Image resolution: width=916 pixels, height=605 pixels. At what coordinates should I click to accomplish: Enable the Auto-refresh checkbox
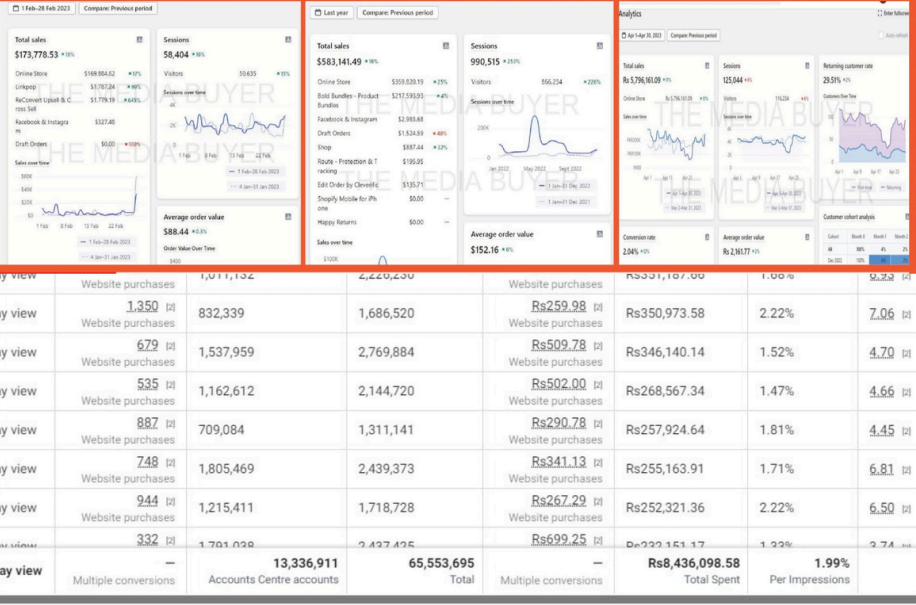(880, 35)
